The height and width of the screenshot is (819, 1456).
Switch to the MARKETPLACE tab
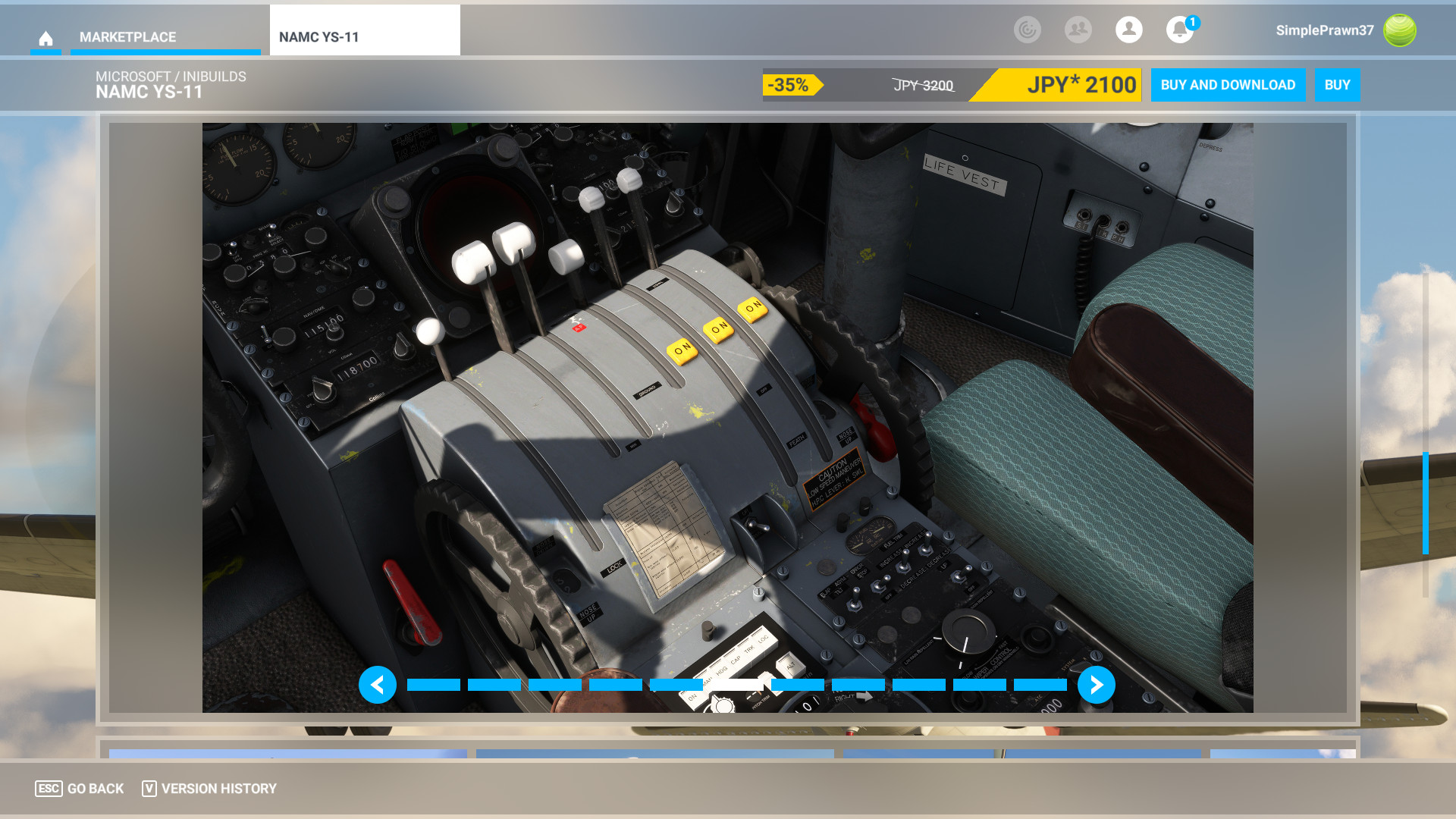coord(127,37)
